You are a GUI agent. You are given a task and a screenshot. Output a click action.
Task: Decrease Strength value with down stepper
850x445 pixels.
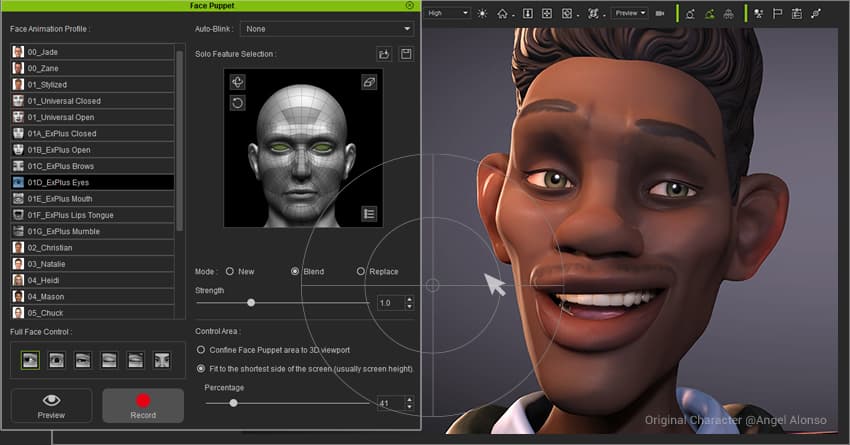[x=410, y=306]
